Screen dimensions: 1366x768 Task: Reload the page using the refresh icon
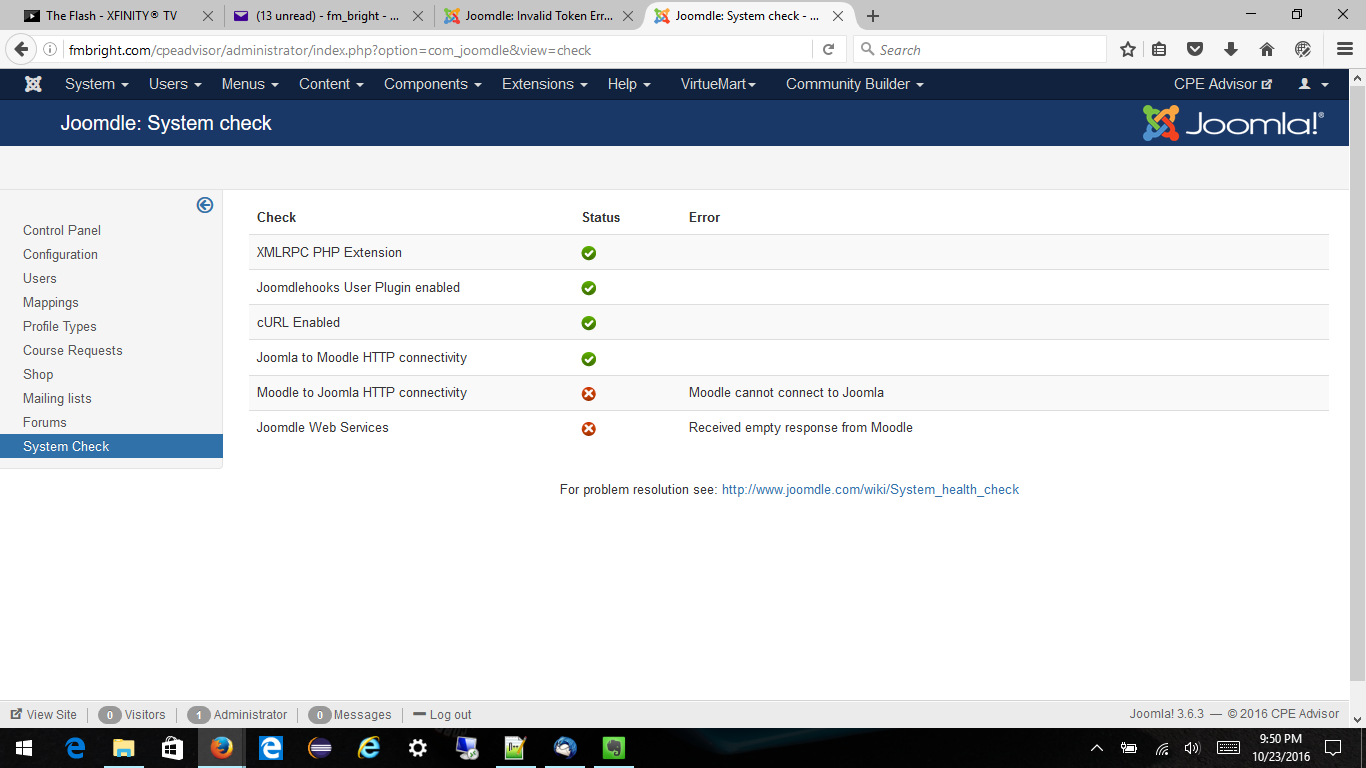click(828, 50)
